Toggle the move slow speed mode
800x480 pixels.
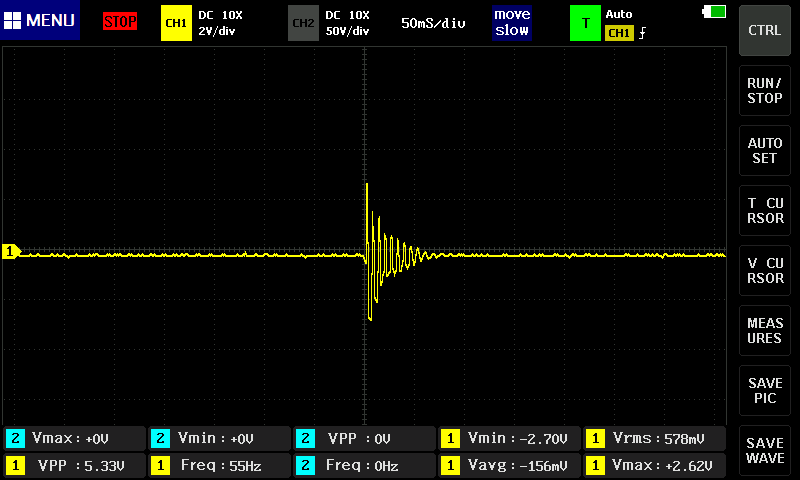pyautogui.click(x=512, y=22)
